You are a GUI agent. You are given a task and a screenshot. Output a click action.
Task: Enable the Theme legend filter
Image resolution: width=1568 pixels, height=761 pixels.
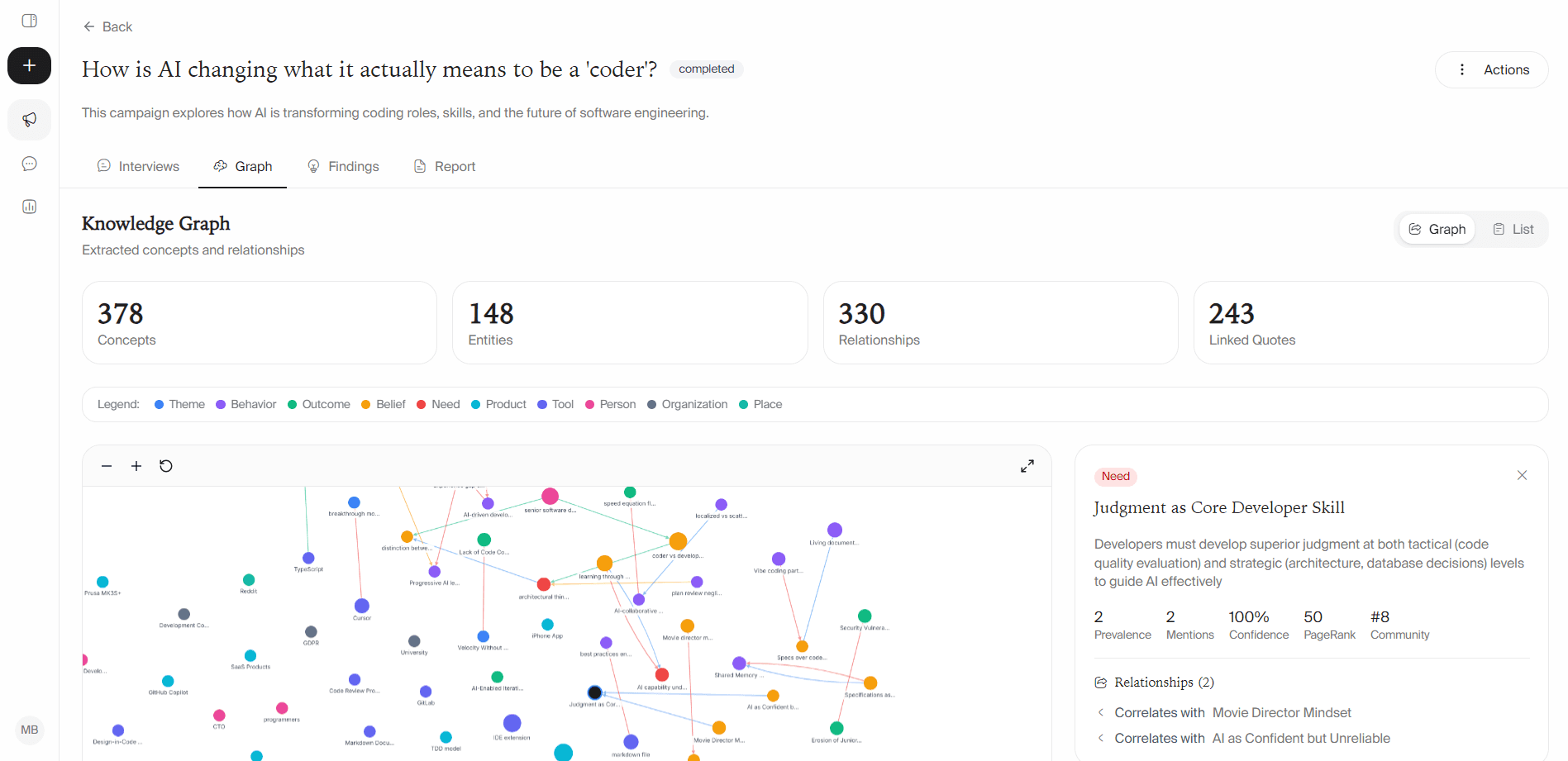(x=178, y=404)
